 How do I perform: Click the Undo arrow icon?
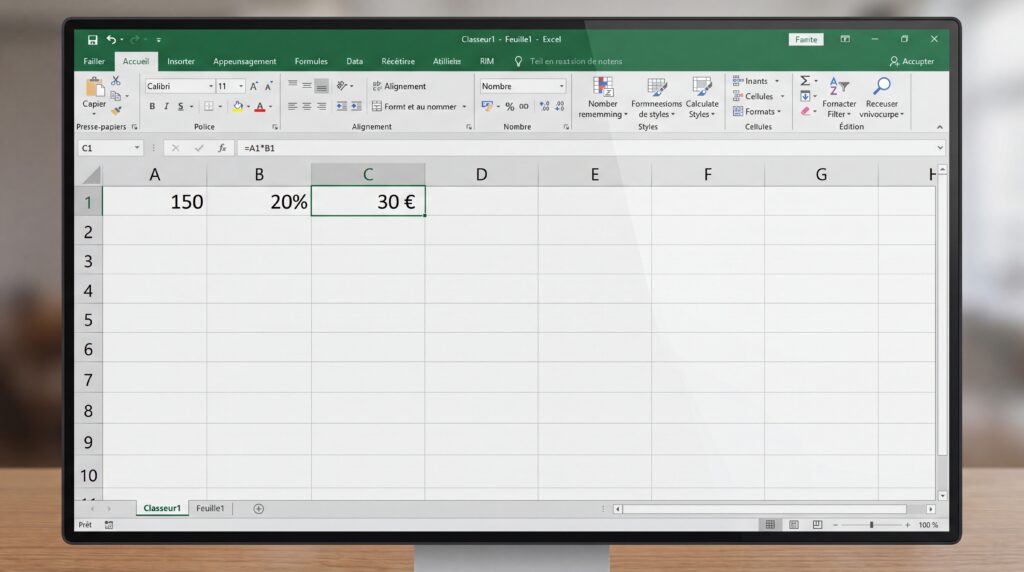pyautogui.click(x=112, y=40)
